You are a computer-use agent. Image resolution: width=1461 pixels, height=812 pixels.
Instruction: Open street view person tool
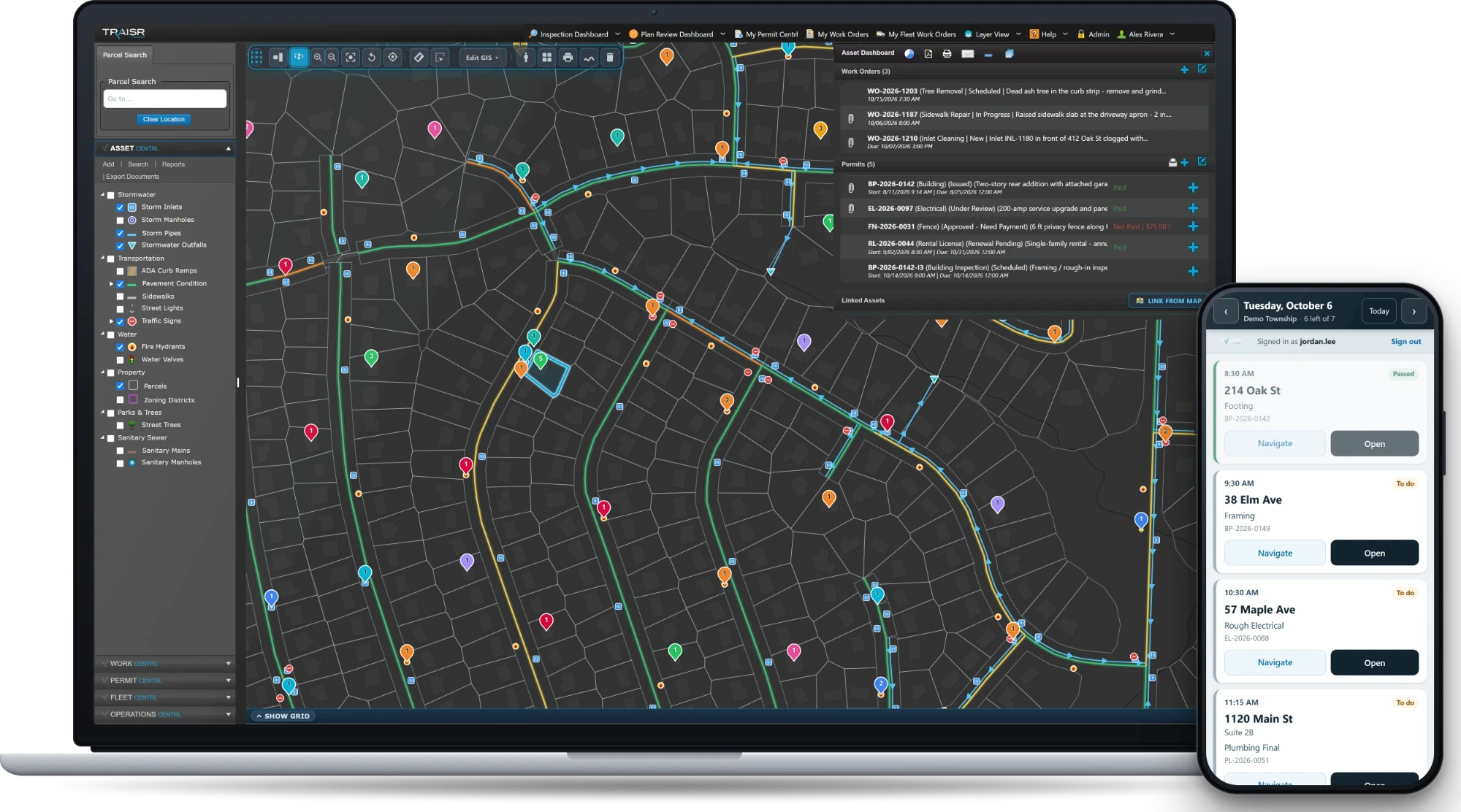click(x=526, y=57)
